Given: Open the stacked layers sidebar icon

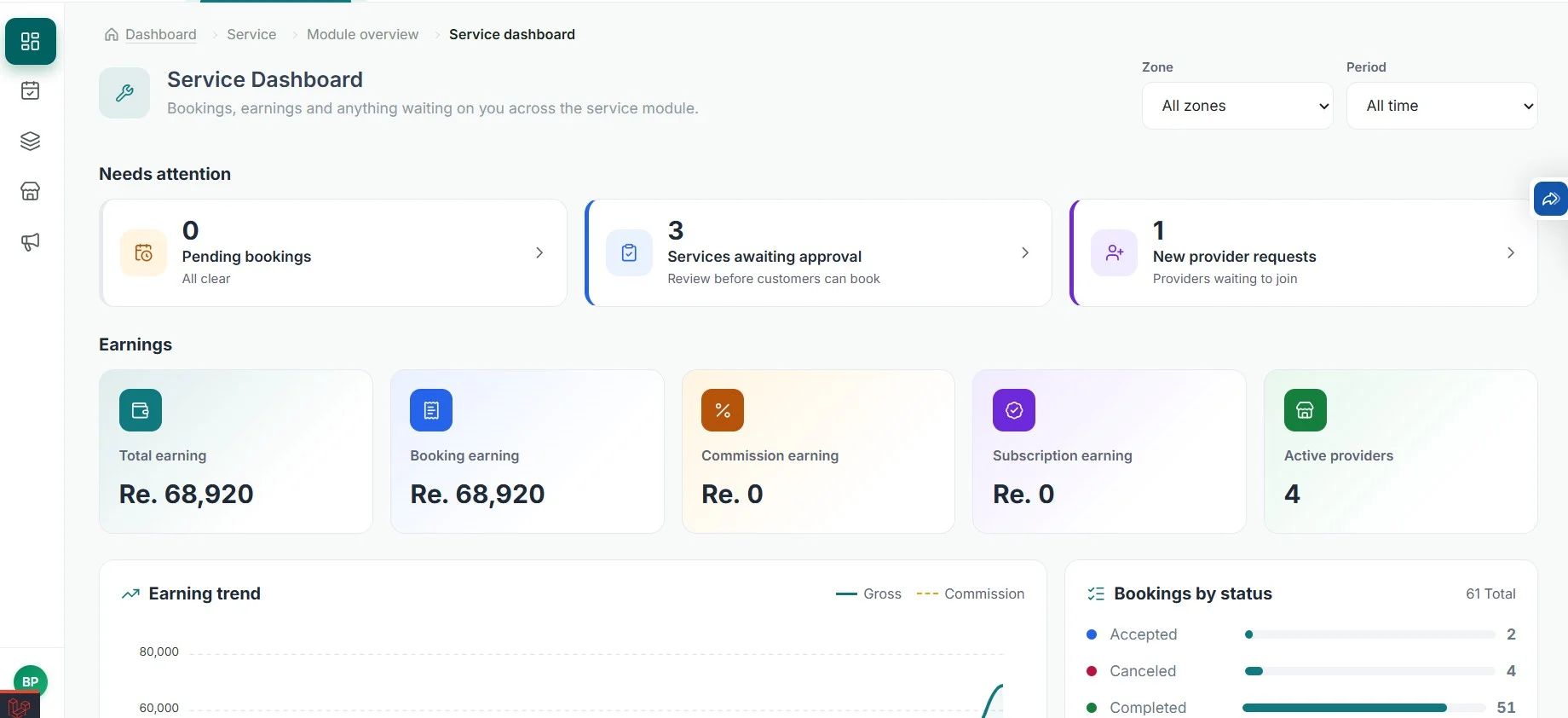Looking at the screenshot, I should (31, 141).
